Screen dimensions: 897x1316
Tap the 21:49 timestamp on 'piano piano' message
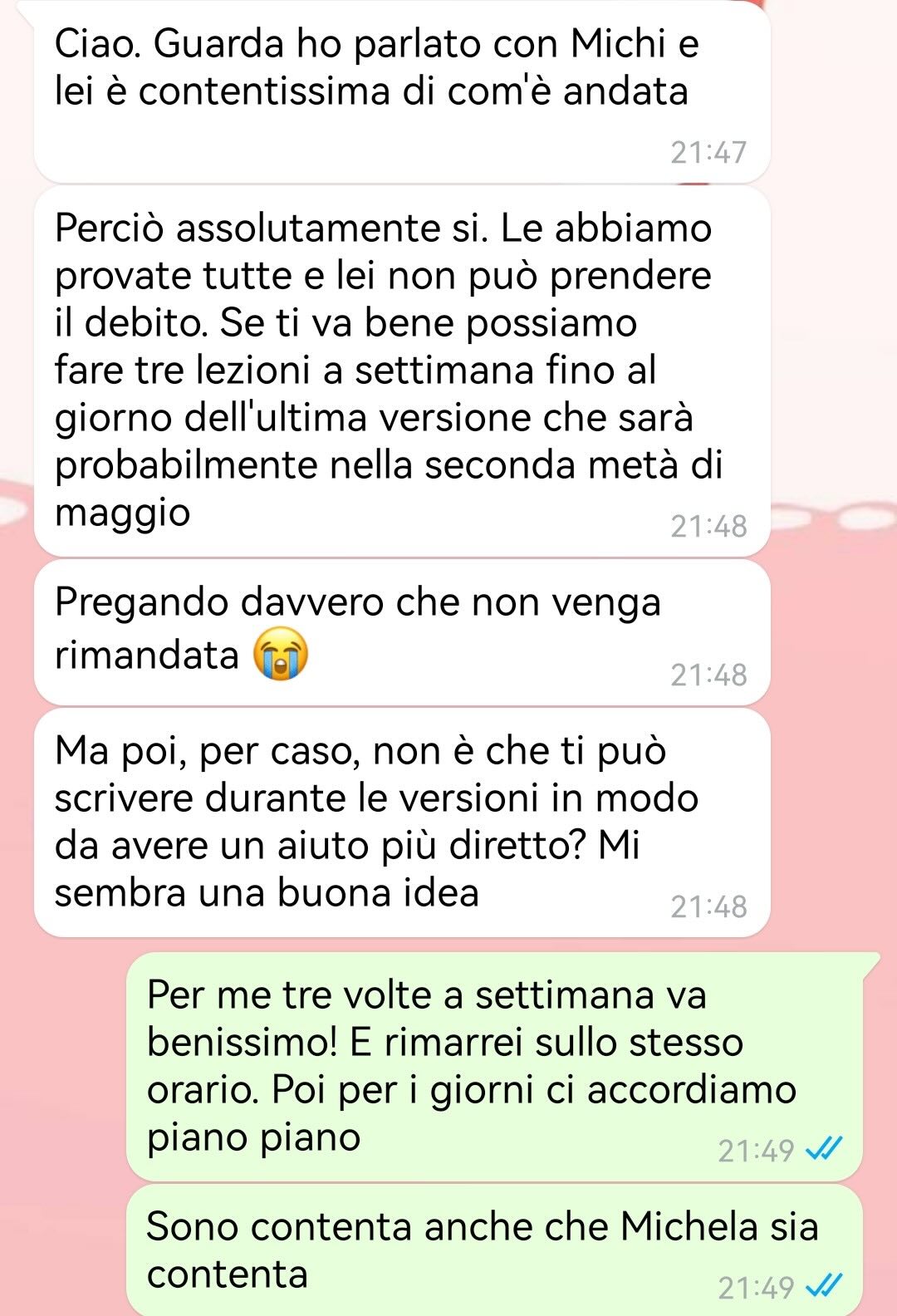(x=756, y=1151)
